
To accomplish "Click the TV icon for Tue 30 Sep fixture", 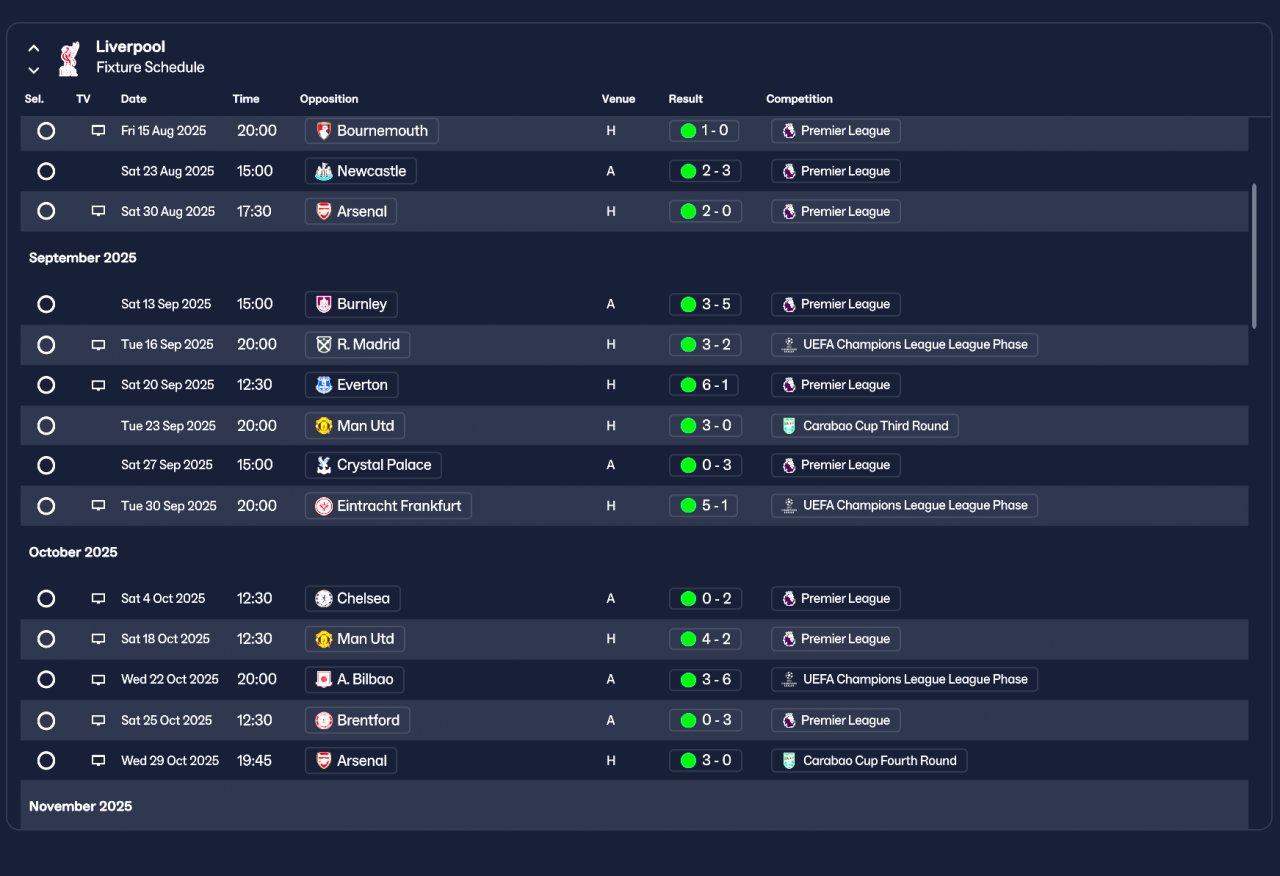I will (98, 506).
